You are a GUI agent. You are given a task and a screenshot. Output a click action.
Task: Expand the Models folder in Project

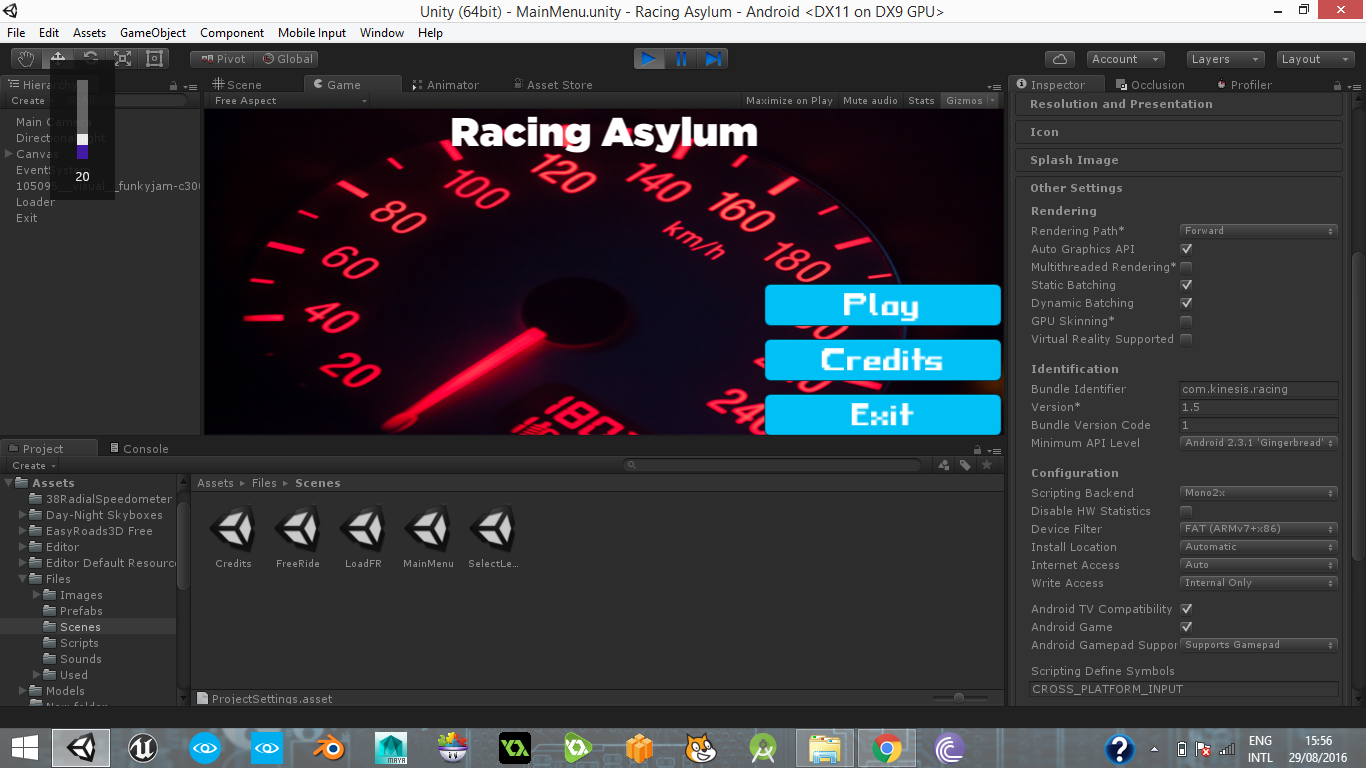pos(23,691)
